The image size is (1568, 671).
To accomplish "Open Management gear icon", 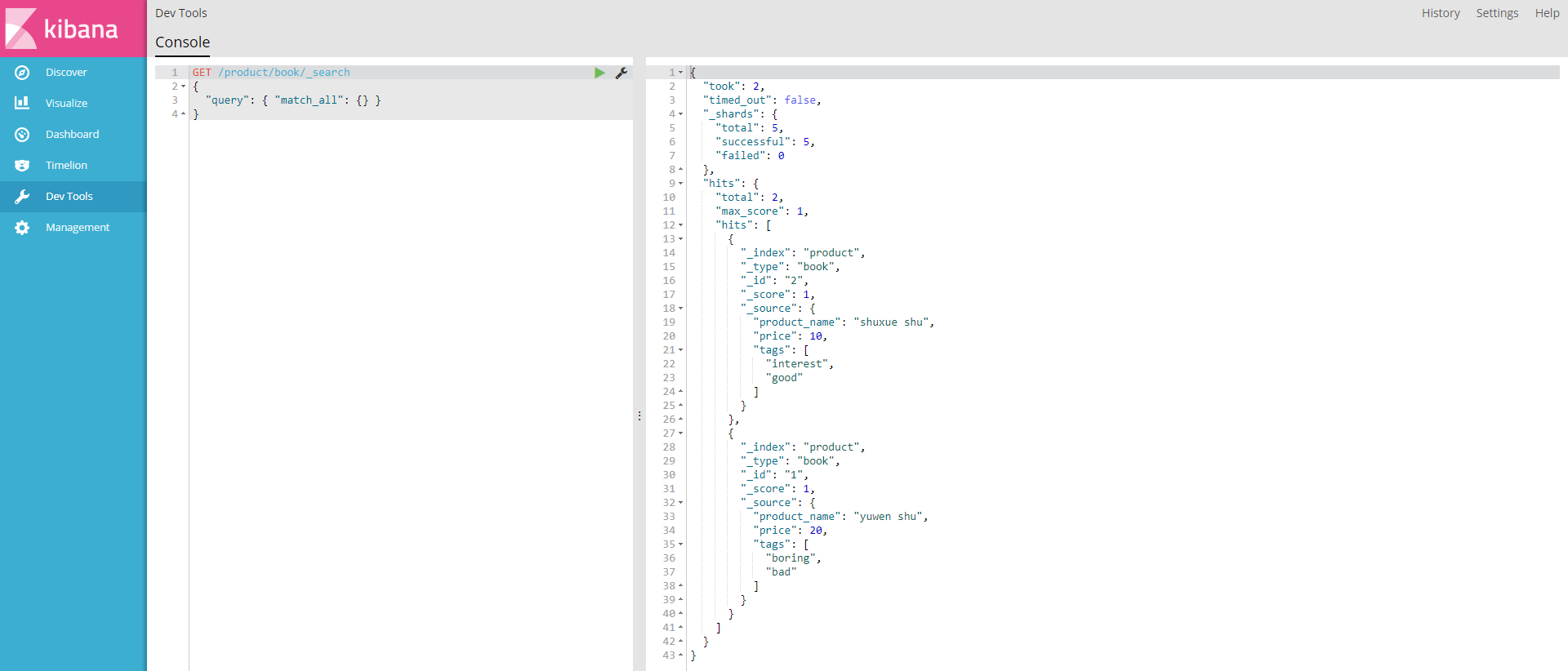I will 22,228.
